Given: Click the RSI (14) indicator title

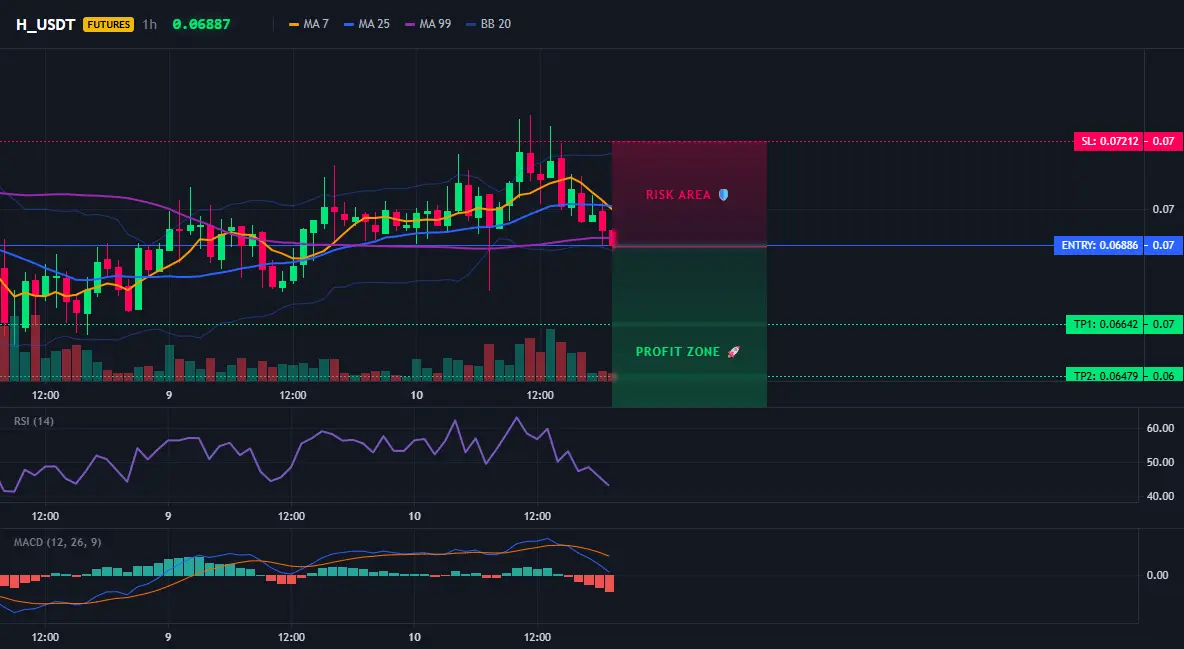Looking at the screenshot, I should coord(34,421).
